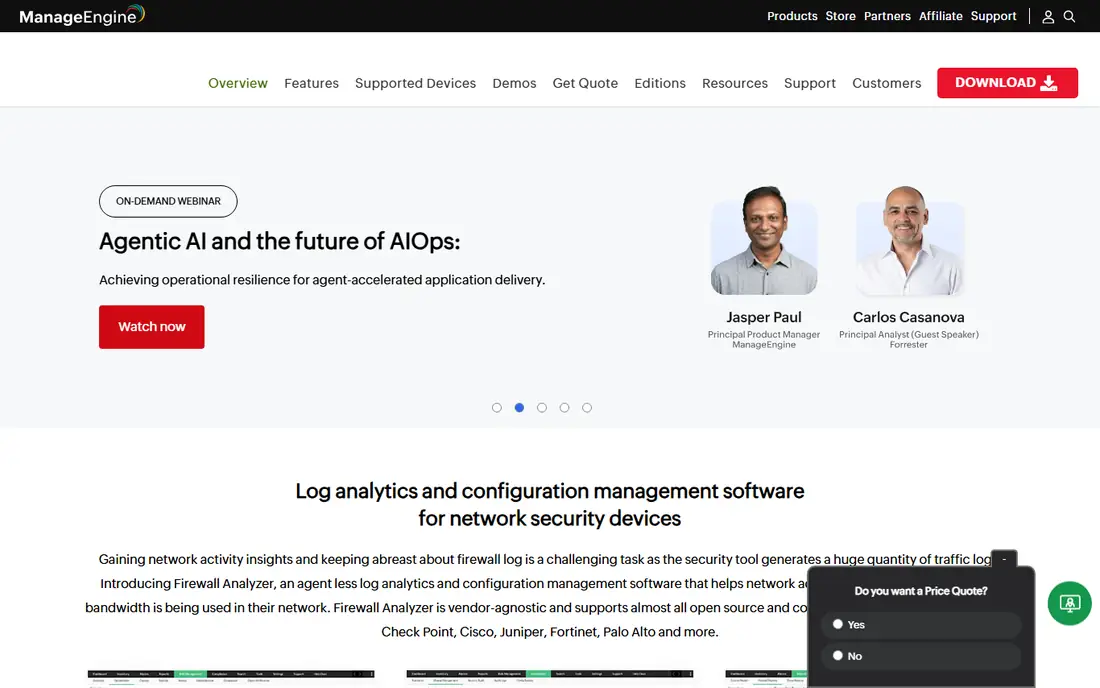Viewport: 1100px width, 688px height.
Task: Click the ON-DEMAND WEBINAR badge
Action: point(168,201)
